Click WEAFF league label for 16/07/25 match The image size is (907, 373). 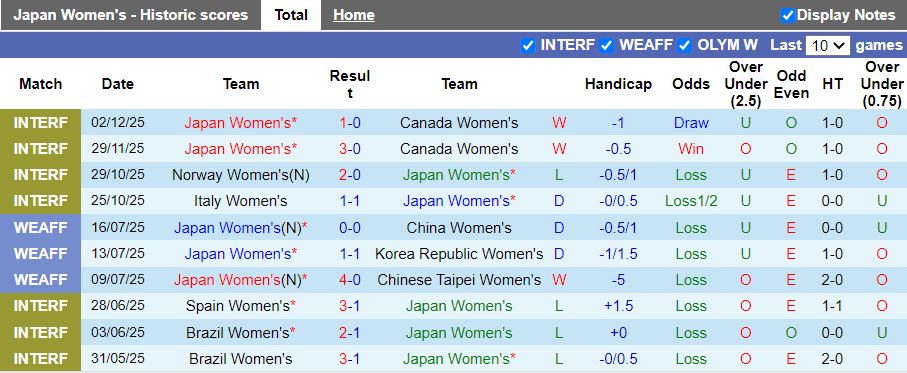pyautogui.click(x=40, y=228)
